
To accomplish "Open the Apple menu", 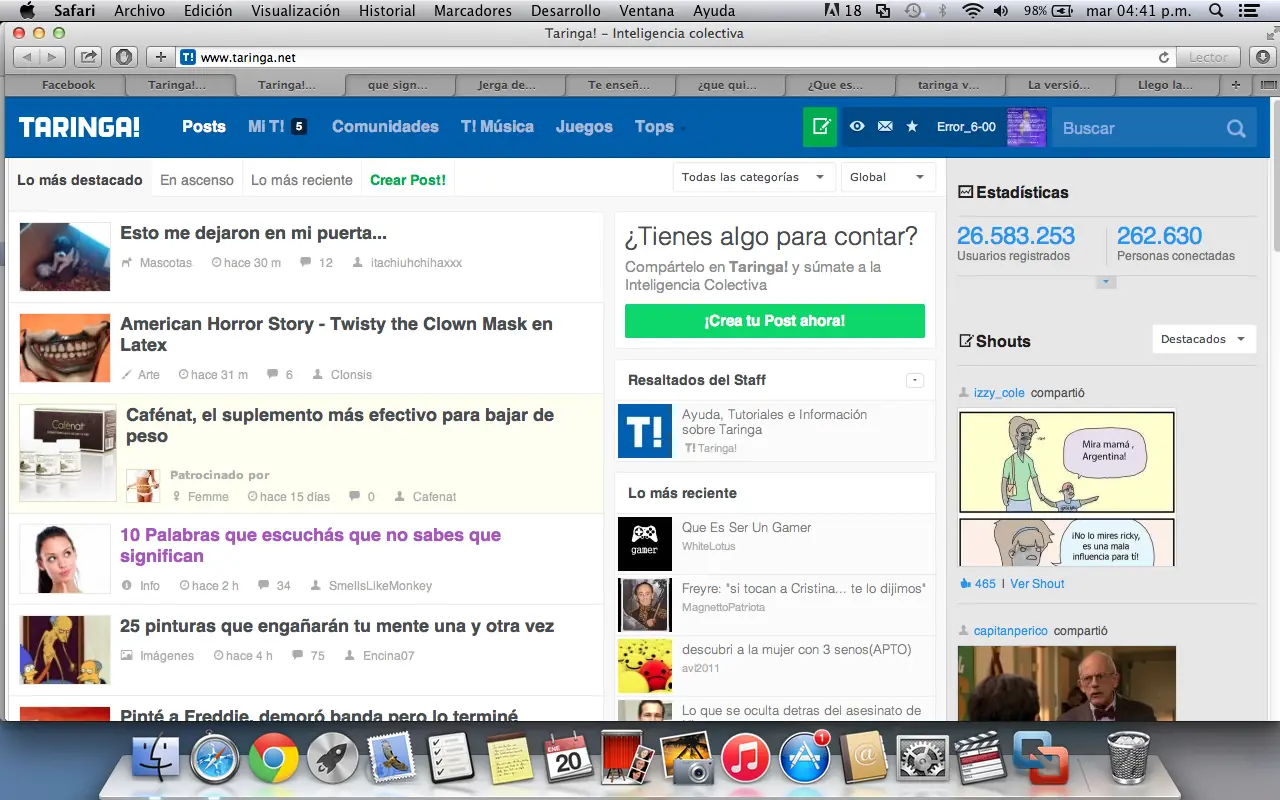I will point(27,11).
